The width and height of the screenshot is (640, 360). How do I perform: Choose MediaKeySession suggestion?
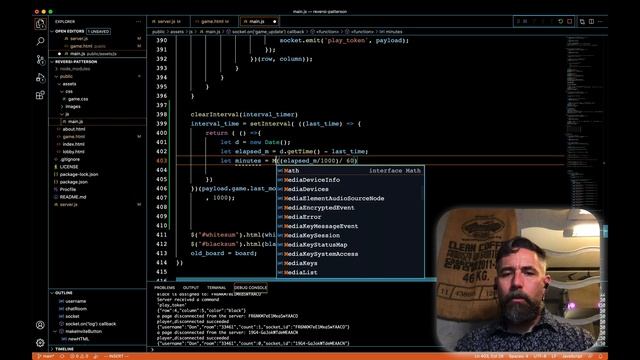coord(350,236)
